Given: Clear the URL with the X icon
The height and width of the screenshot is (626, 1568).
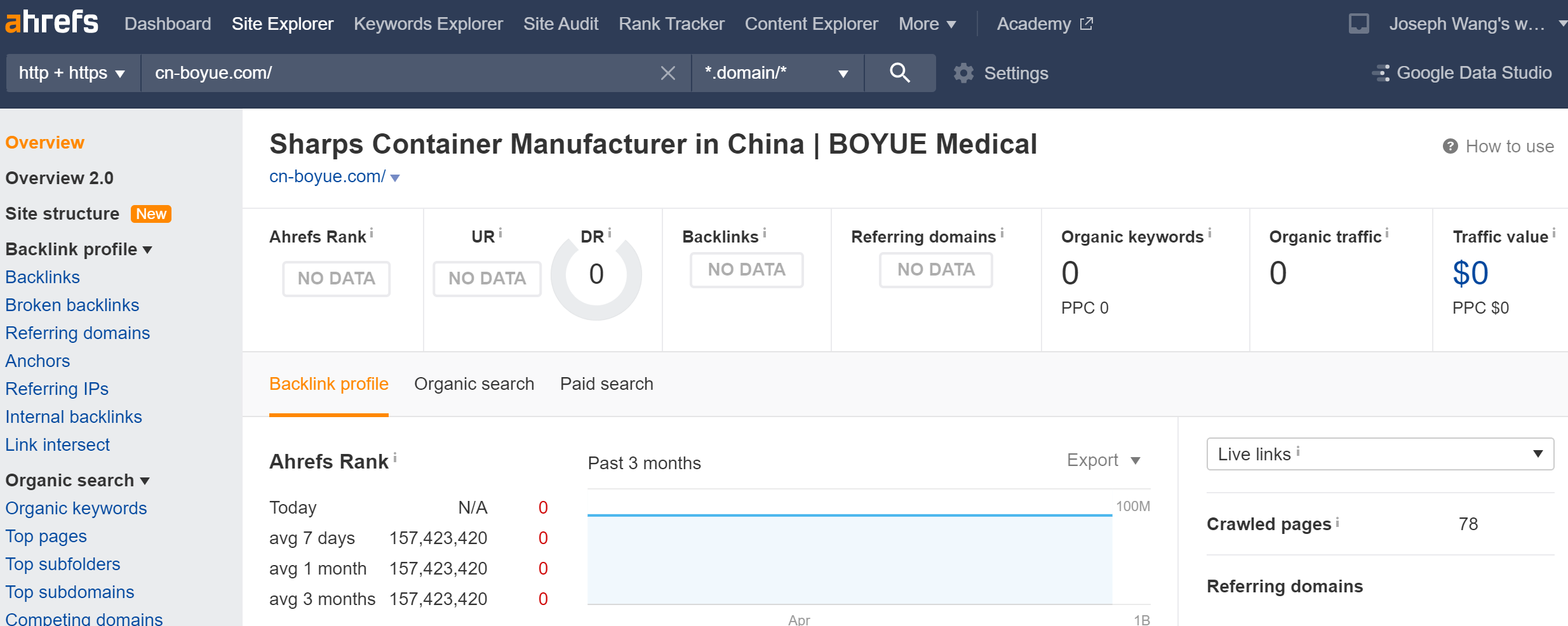Looking at the screenshot, I should (x=667, y=73).
